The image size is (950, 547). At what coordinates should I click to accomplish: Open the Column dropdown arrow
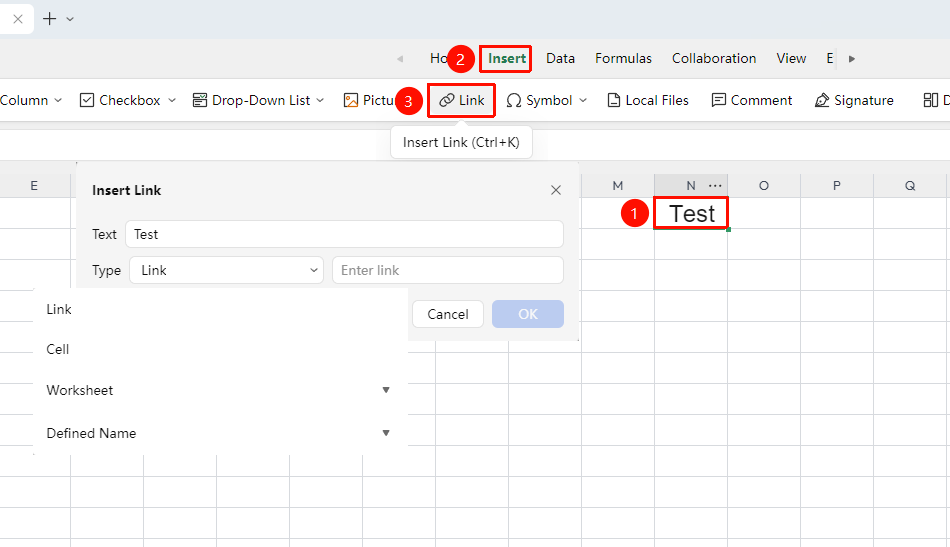coord(58,101)
